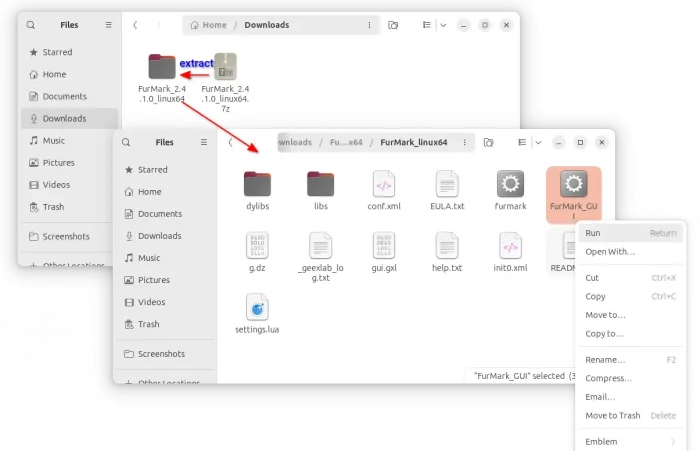The height and width of the screenshot is (451, 700).
Task: Select the conf.xml file icon
Action: pyautogui.click(x=384, y=184)
